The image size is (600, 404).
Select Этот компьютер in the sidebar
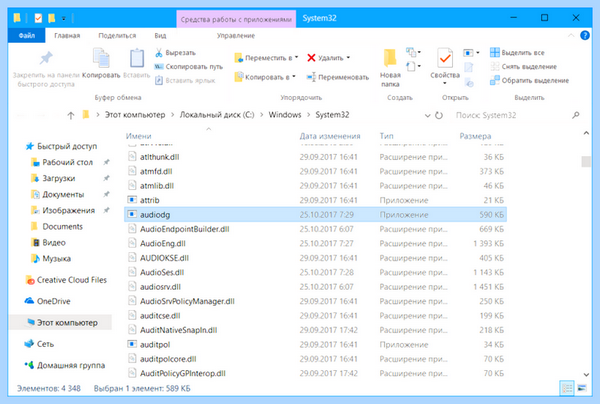[61, 323]
